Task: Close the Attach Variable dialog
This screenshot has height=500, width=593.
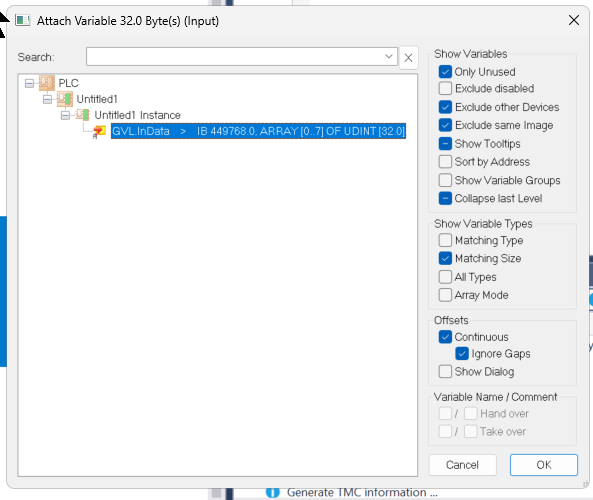Action: tap(574, 20)
